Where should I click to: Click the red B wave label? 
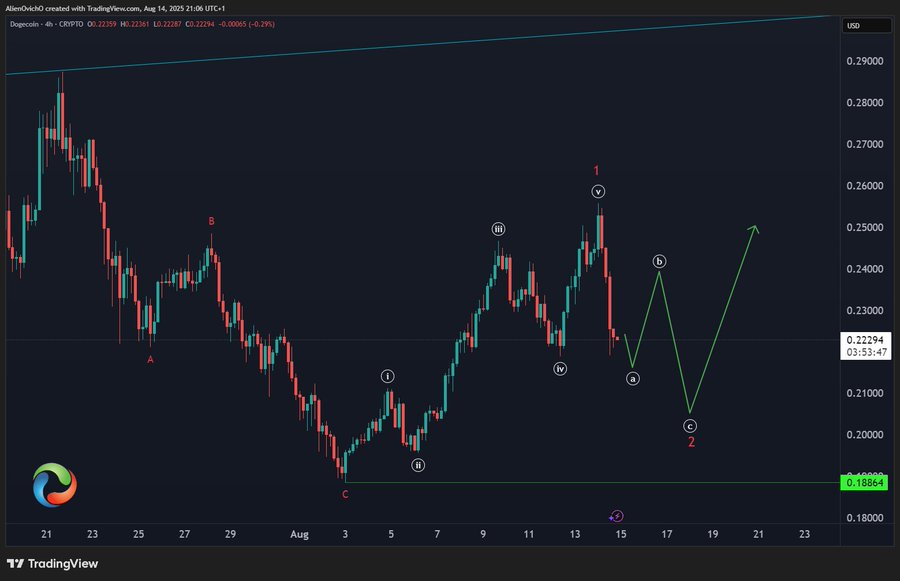click(211, 221)
